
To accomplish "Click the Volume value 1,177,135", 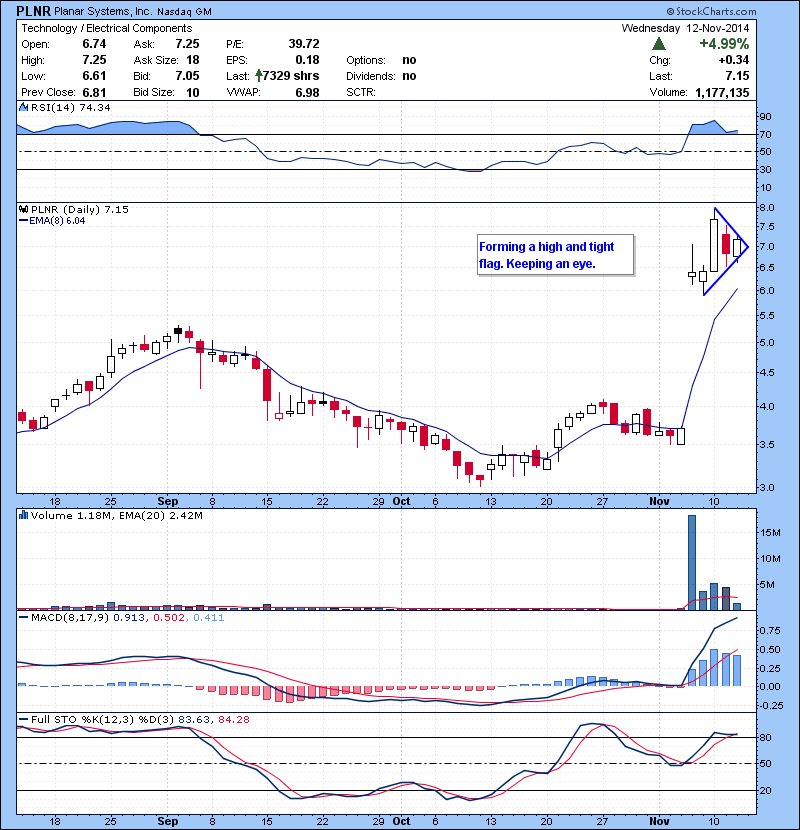I will pos(722,92).
